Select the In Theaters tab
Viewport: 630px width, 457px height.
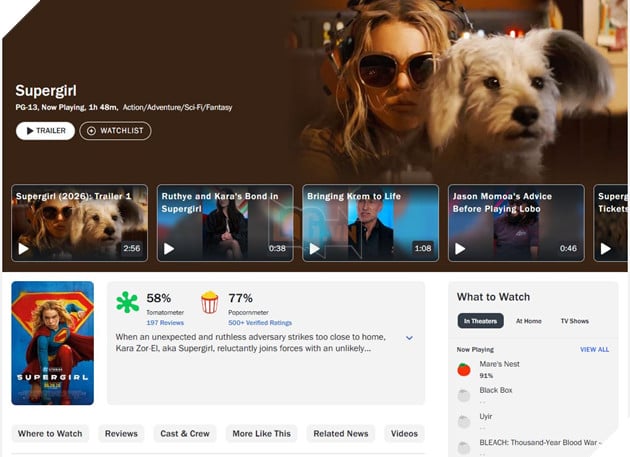tap(481, 321)
